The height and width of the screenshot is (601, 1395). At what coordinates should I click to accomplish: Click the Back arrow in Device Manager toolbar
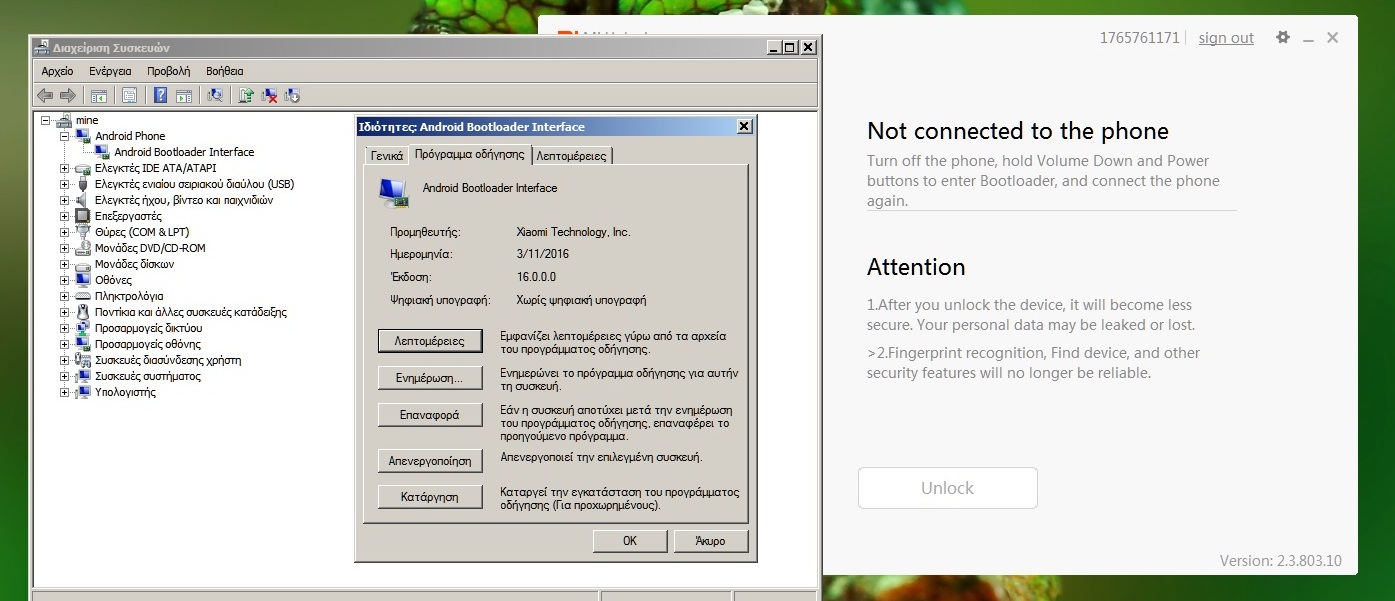pyautogui.click(x=45, y=96)
